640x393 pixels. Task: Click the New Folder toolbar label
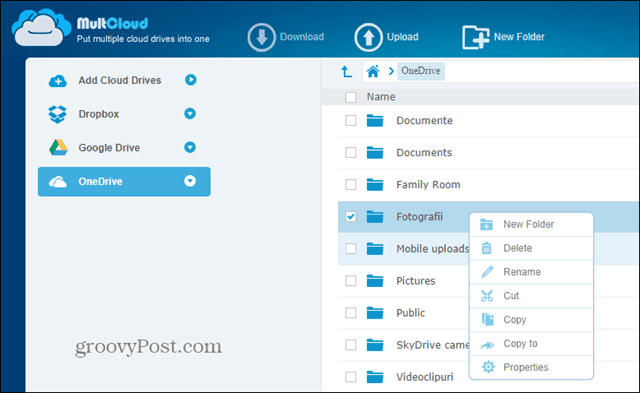pyautogui.click(x=519, y=37)
